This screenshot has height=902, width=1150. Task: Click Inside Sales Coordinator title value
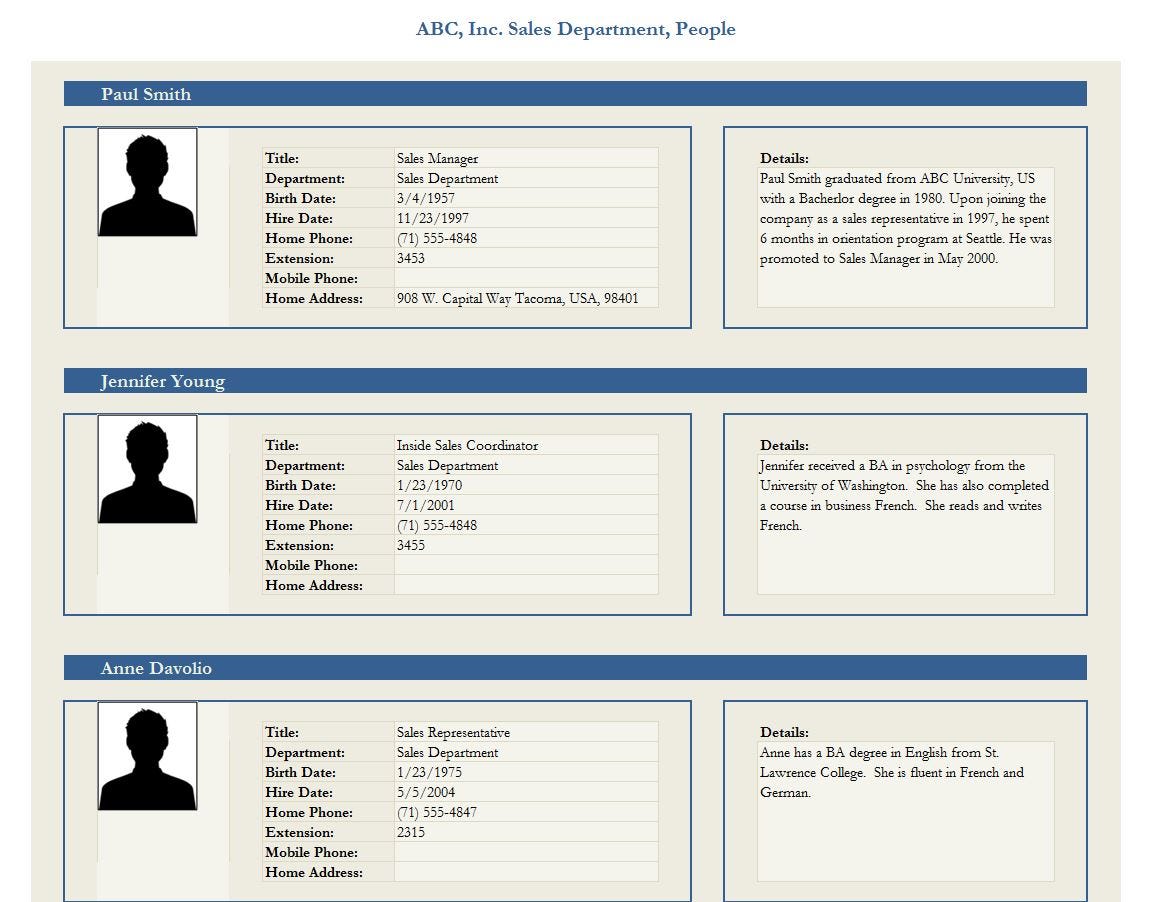(467, 445)
